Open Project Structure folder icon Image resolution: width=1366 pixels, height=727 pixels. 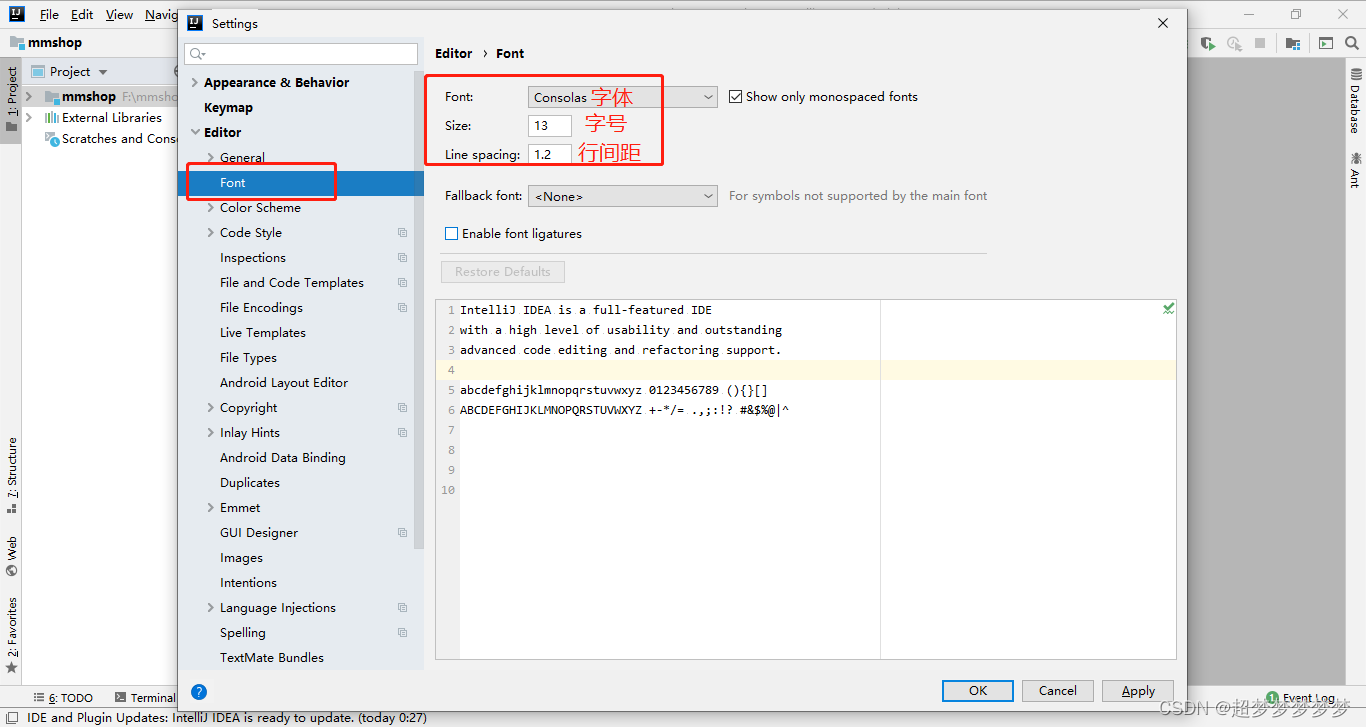point(1293,43)
